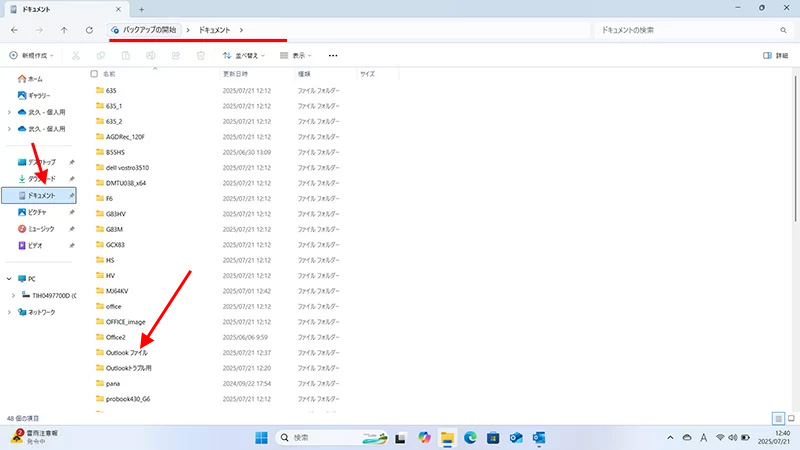Go up one folder level with up arrow

pyautogui.click(x=64, y=30)
